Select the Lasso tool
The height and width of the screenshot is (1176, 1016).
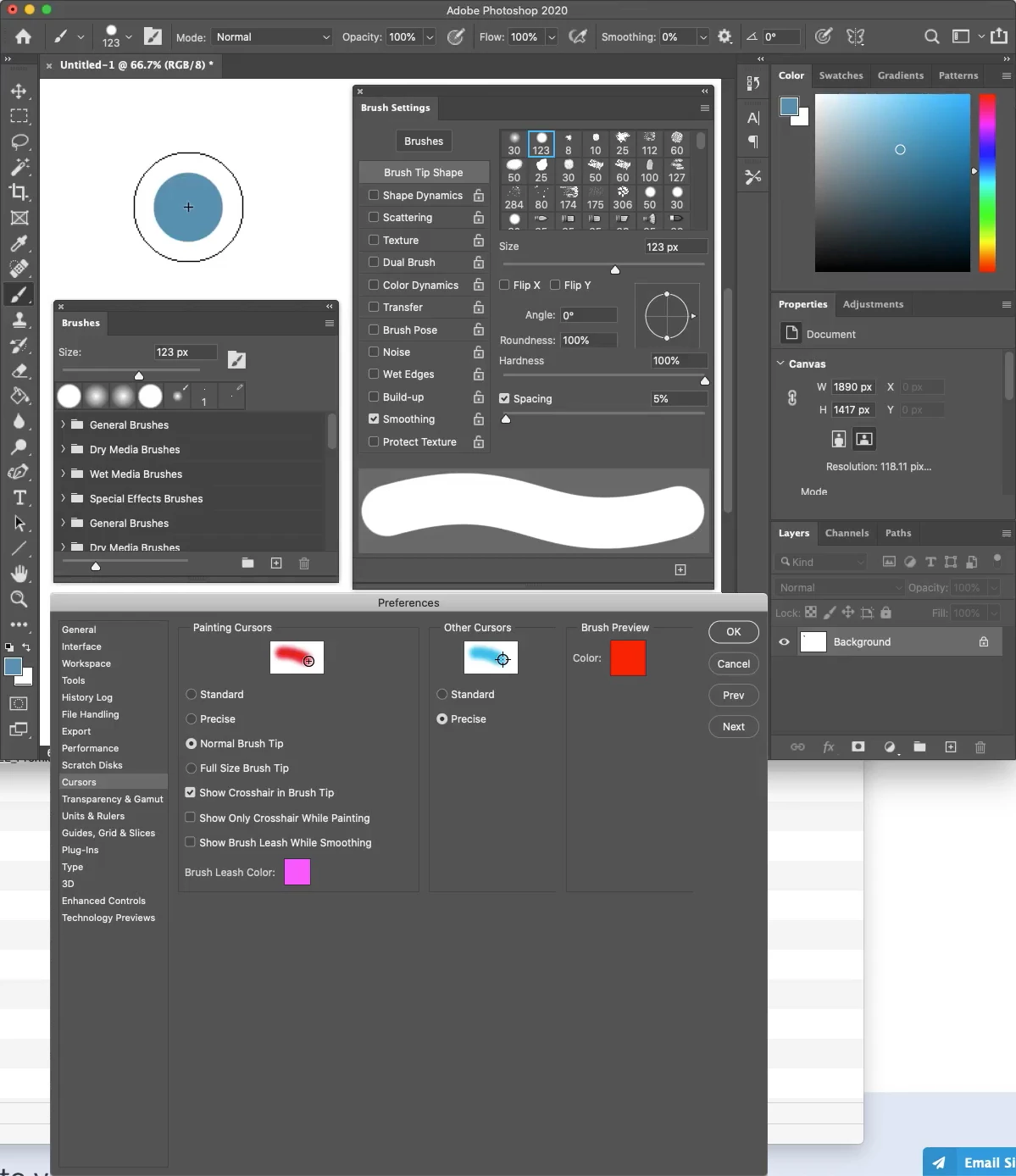coord(19,141)
